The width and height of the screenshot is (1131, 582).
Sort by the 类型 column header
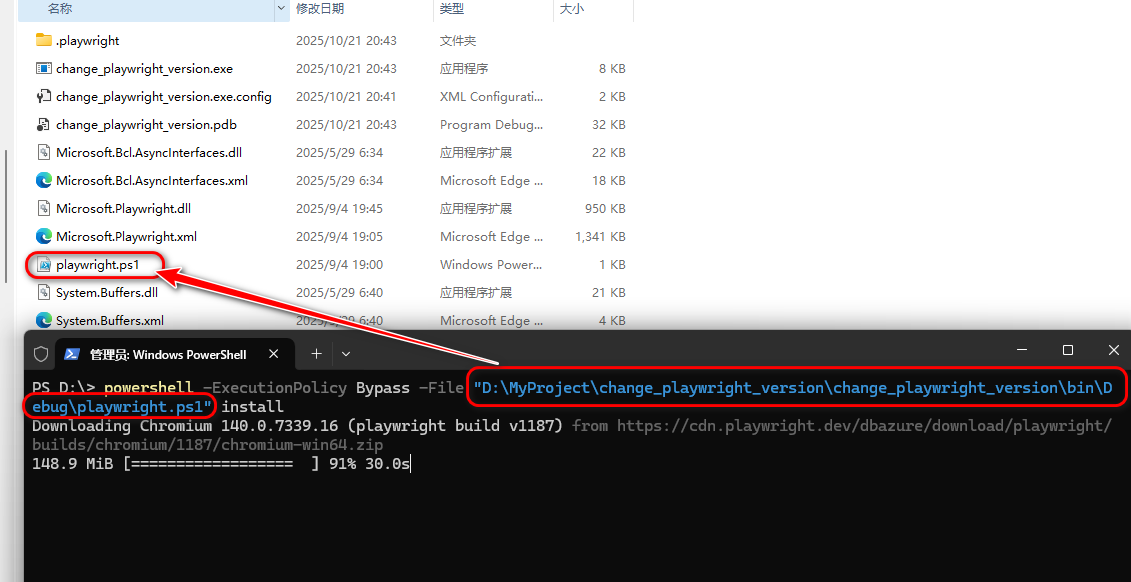(x=452, y=9)
